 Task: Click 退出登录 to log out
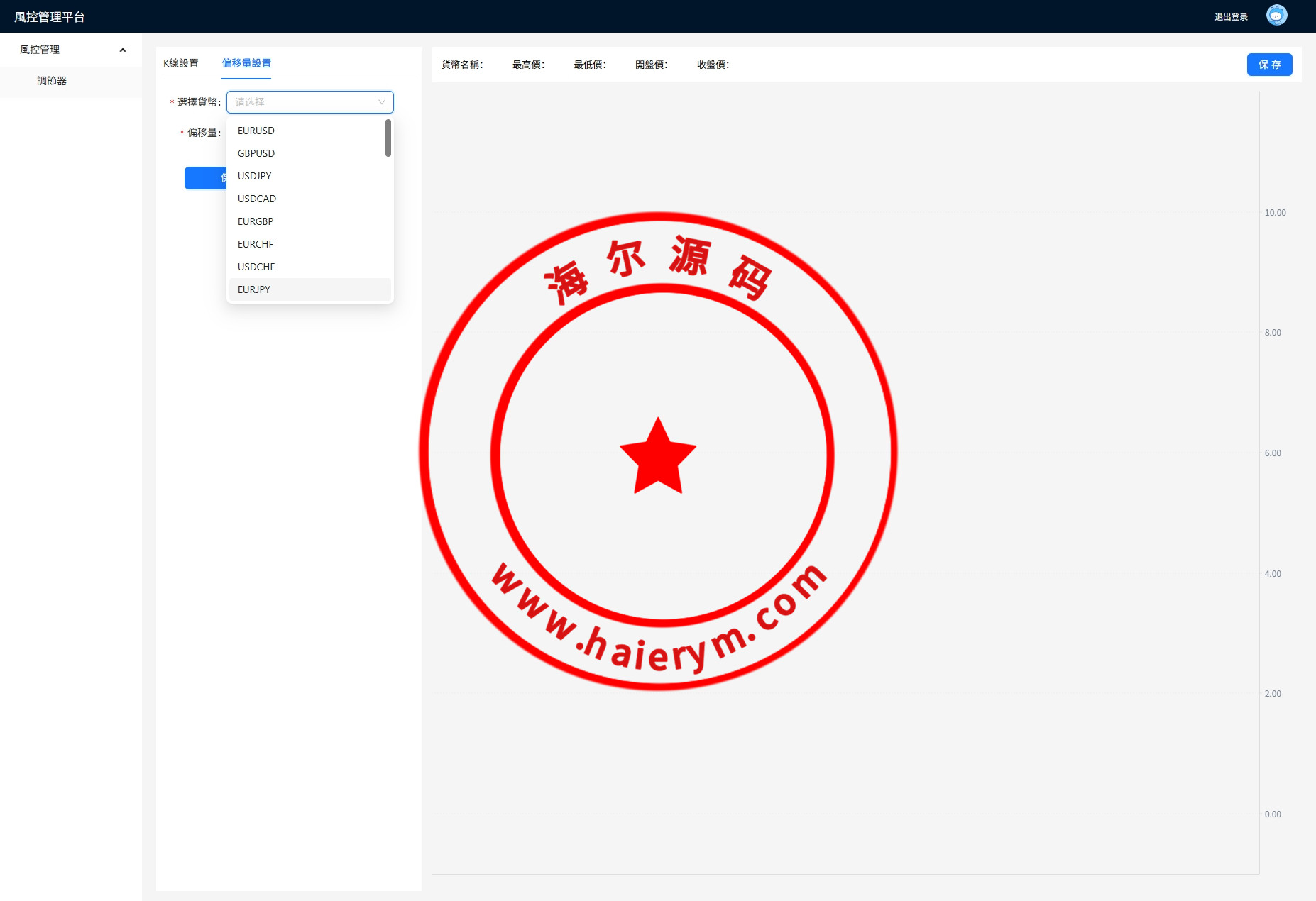tap(1231, 17)
